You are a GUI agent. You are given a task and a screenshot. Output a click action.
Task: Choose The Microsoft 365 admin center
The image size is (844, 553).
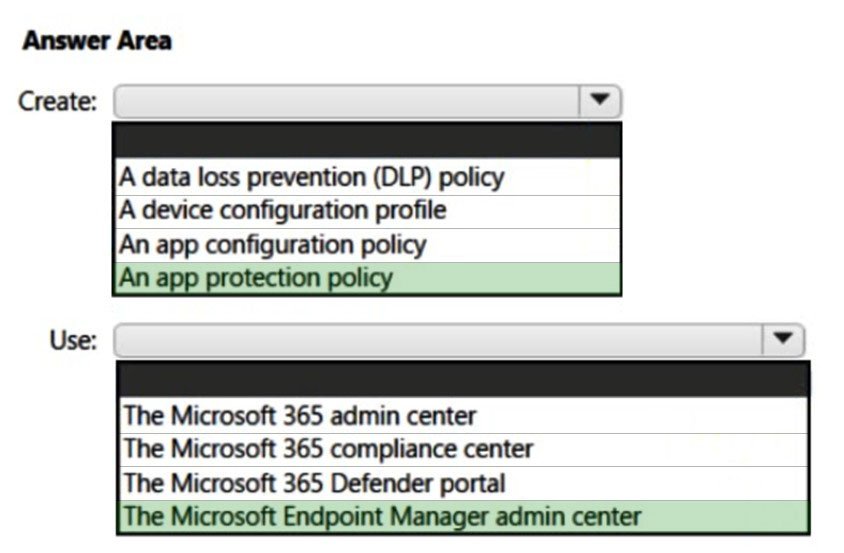(x=463, y=416)
